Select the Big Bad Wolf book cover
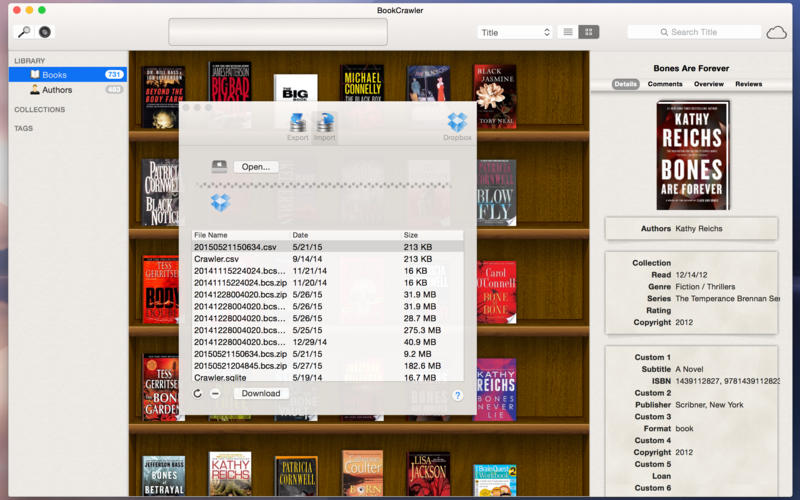800x500 pixels. tap(230, 82)
